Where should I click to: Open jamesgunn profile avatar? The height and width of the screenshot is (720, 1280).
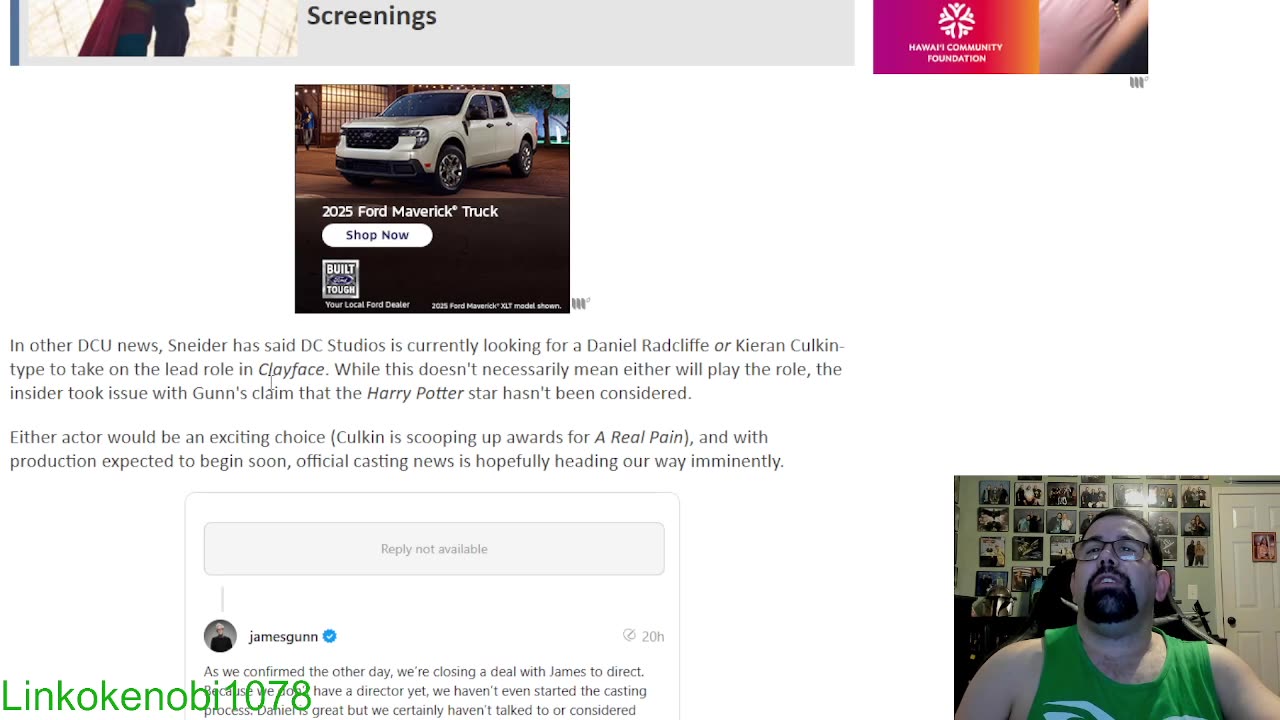[x=220, y=636]
